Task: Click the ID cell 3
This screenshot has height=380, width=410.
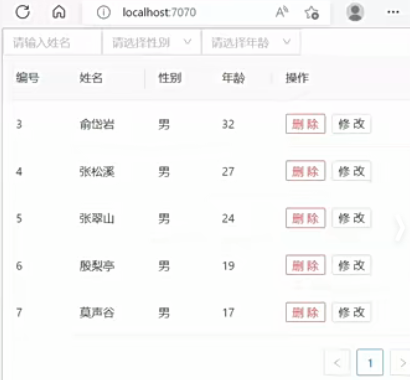Action: point(19,124)
